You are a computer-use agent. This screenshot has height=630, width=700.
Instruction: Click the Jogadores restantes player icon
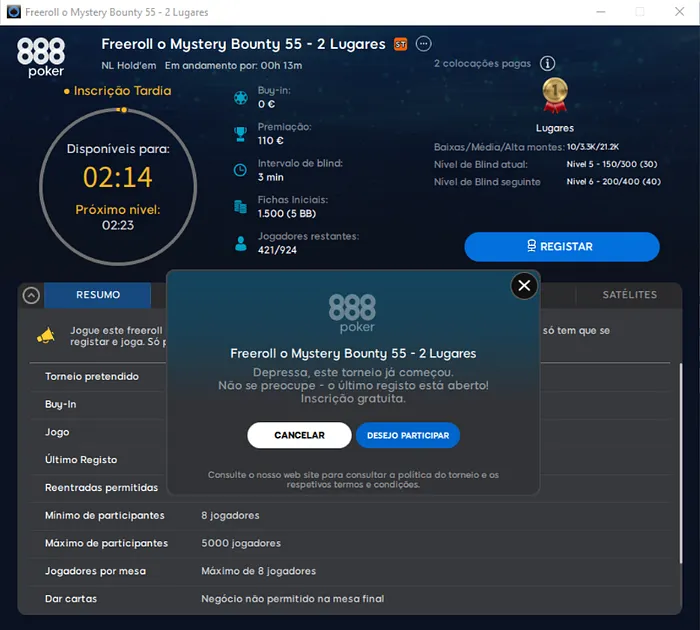pos(241,243)
